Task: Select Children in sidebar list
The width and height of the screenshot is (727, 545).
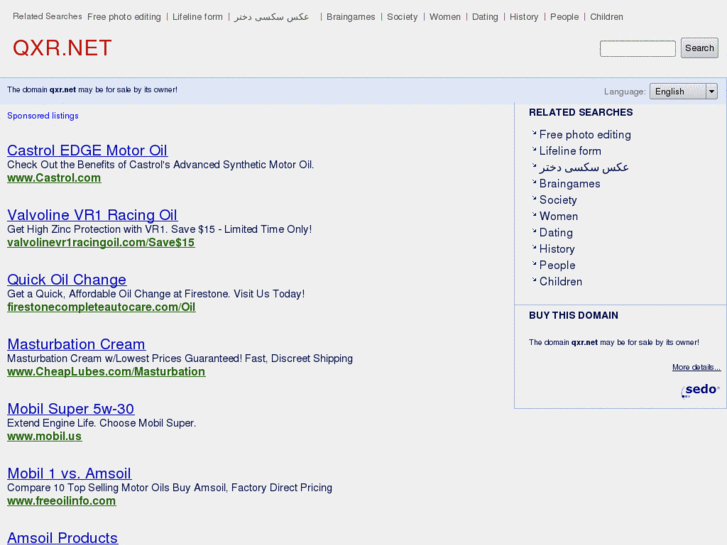Action: [x=561, y=282]
